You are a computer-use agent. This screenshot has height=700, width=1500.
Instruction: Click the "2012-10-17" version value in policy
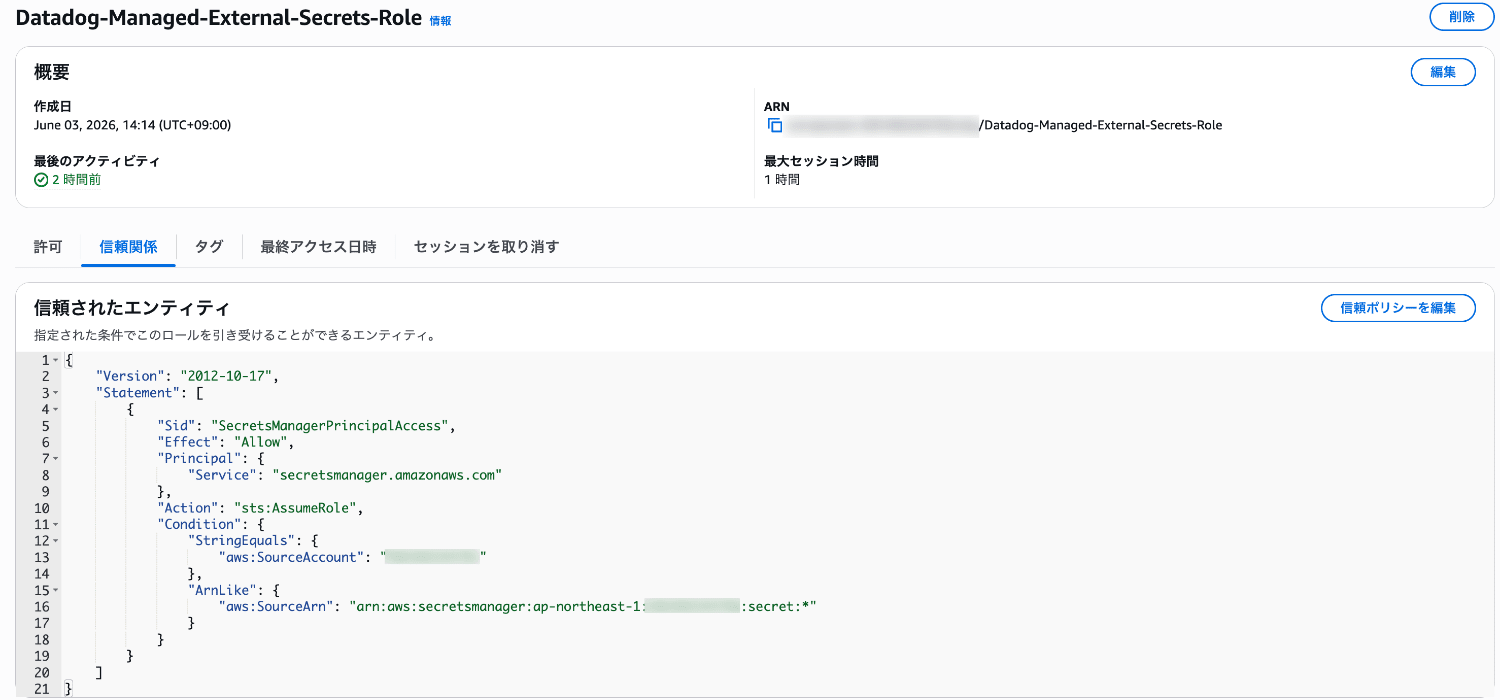[x=227, y=376]
